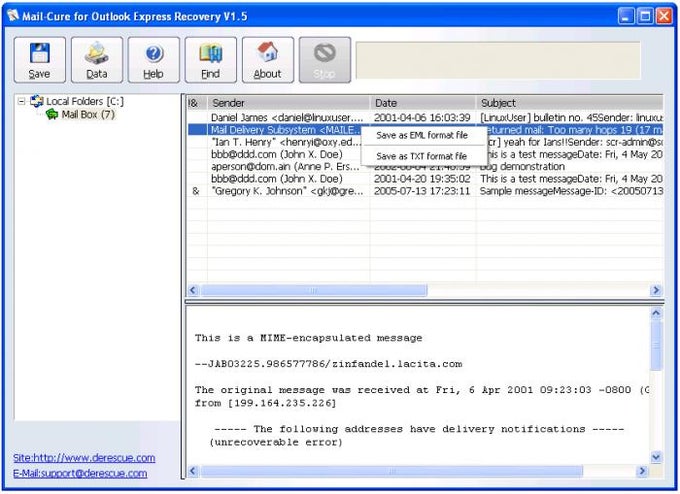Click the green Mail Box folder icon
The width and height of the screenshot is (680, 494).
click(x=52, y=115)
